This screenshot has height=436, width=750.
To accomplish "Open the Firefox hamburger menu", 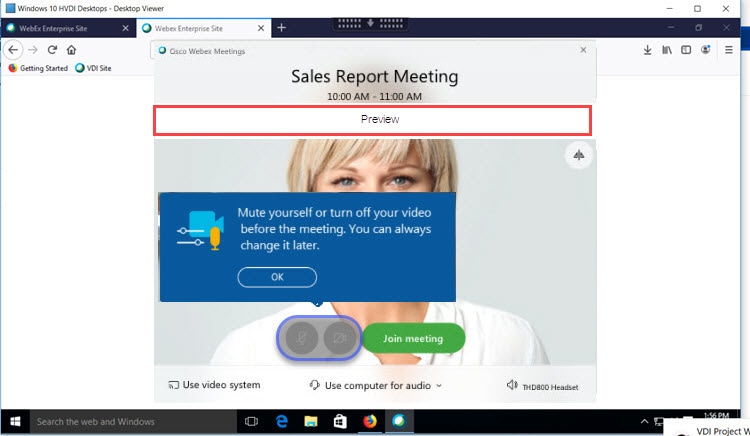I will coord(728,50).
